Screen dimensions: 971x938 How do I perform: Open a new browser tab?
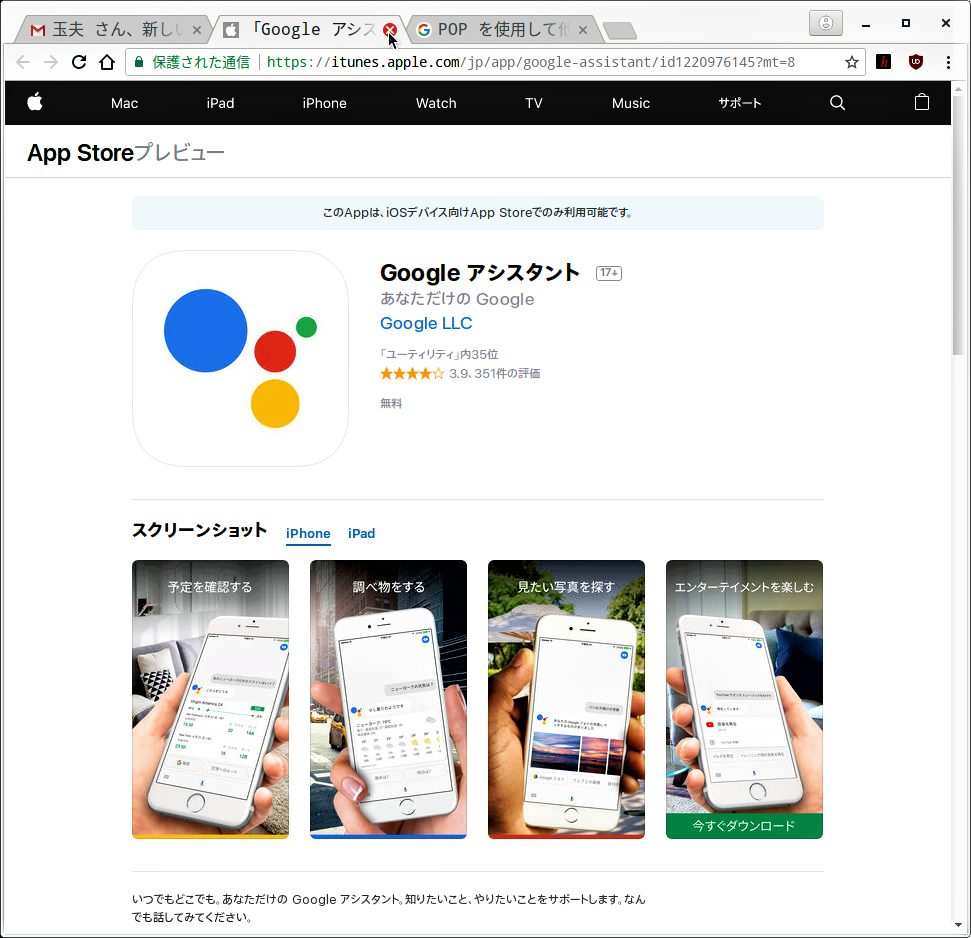click(619, 30)
